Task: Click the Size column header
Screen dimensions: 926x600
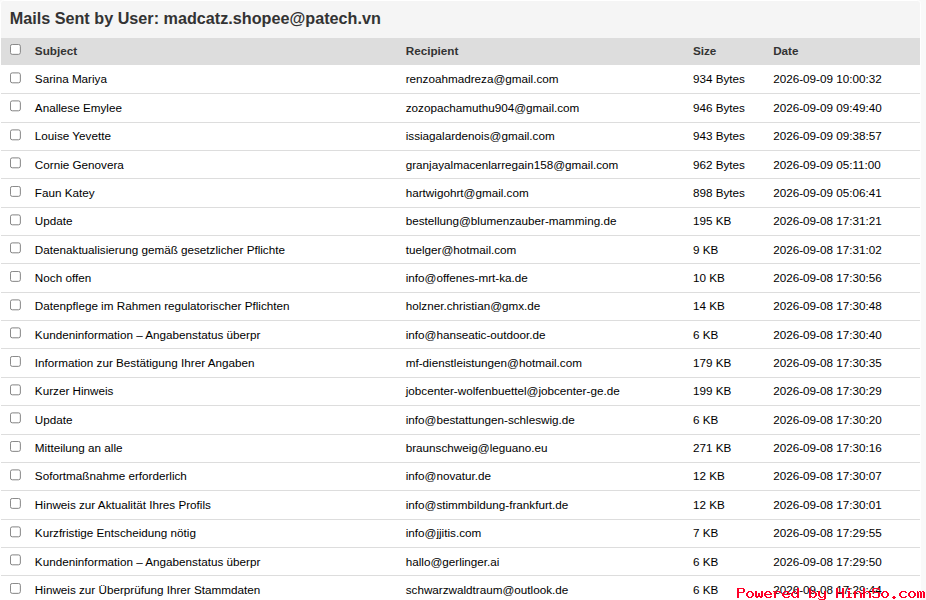Action: coord(704,51)
